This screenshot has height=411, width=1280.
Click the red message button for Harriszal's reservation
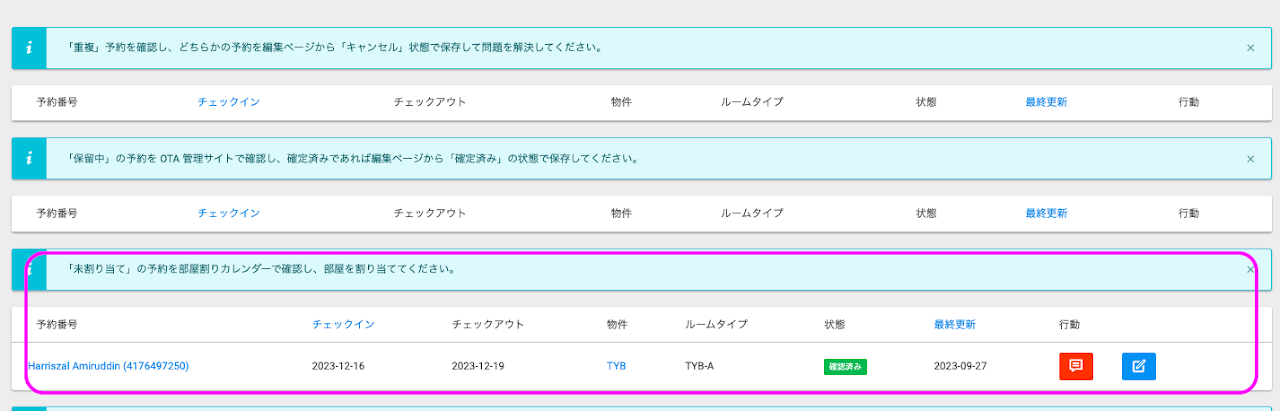[1076, 366]
